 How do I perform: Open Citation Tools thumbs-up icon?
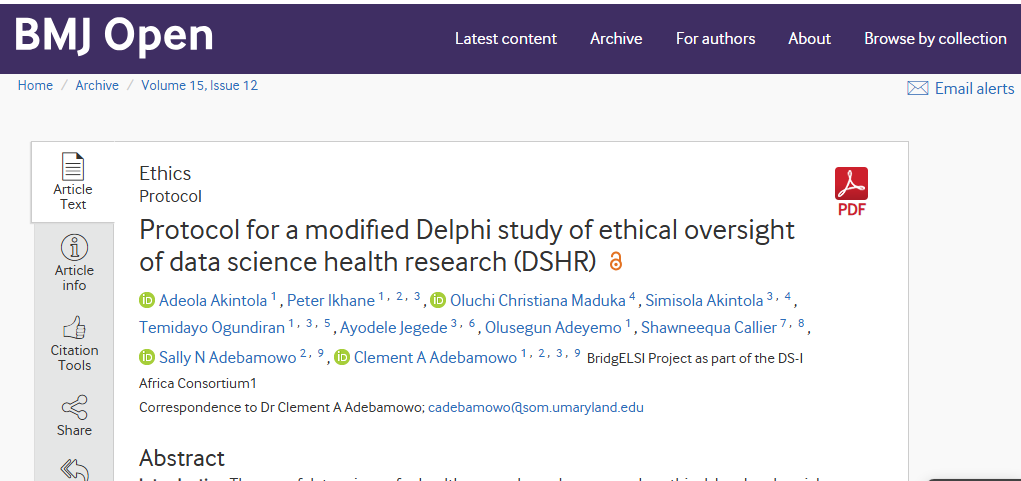tap(74, 327)
